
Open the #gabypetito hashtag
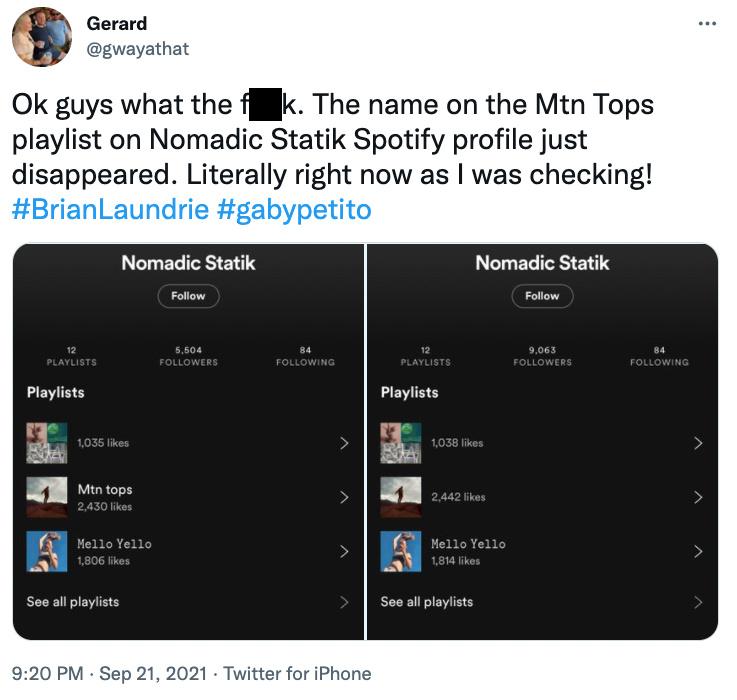pyautogui.click(x=294, y=209)
